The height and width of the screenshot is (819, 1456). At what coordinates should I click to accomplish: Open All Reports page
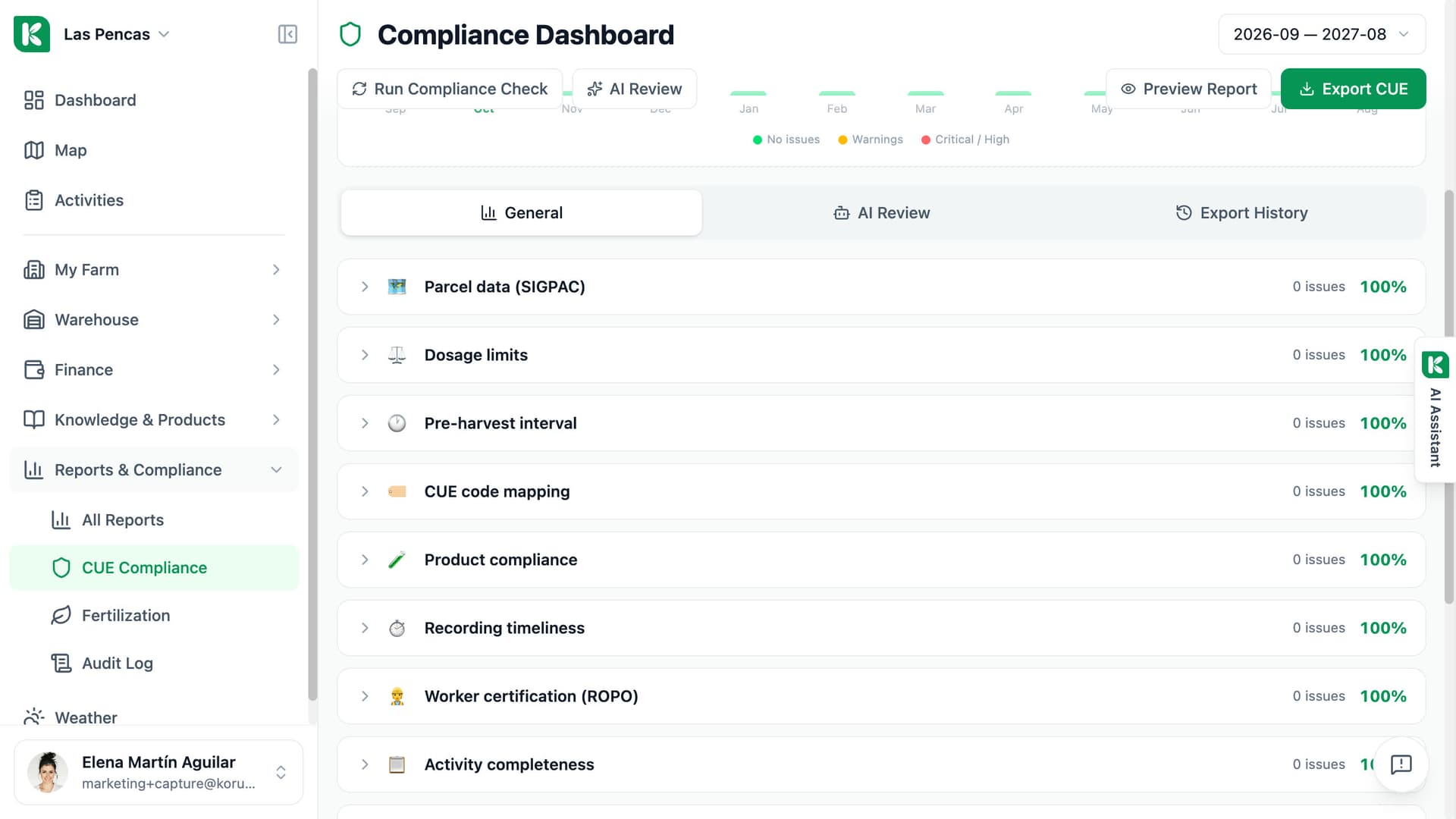tap(154, 520)
